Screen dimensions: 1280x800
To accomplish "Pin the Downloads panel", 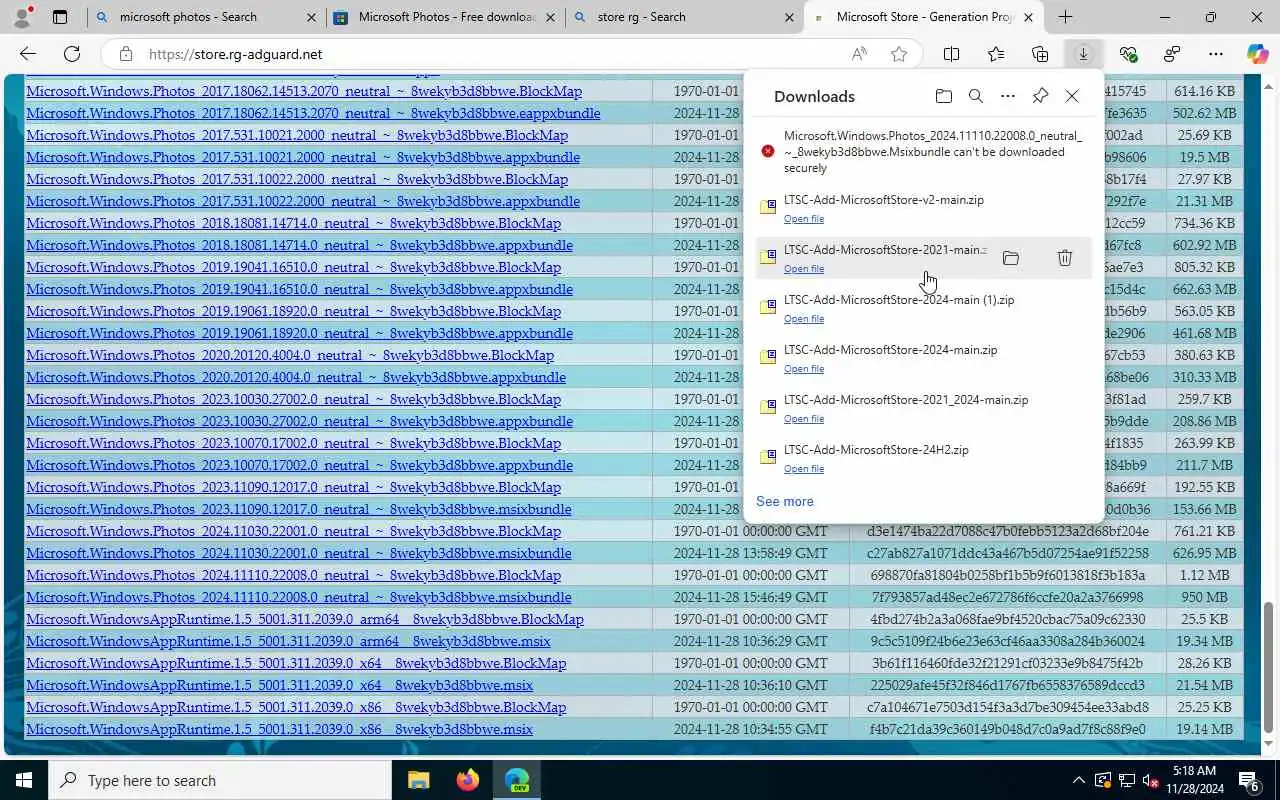I will pyautogui.click(x=1040, y=96).
